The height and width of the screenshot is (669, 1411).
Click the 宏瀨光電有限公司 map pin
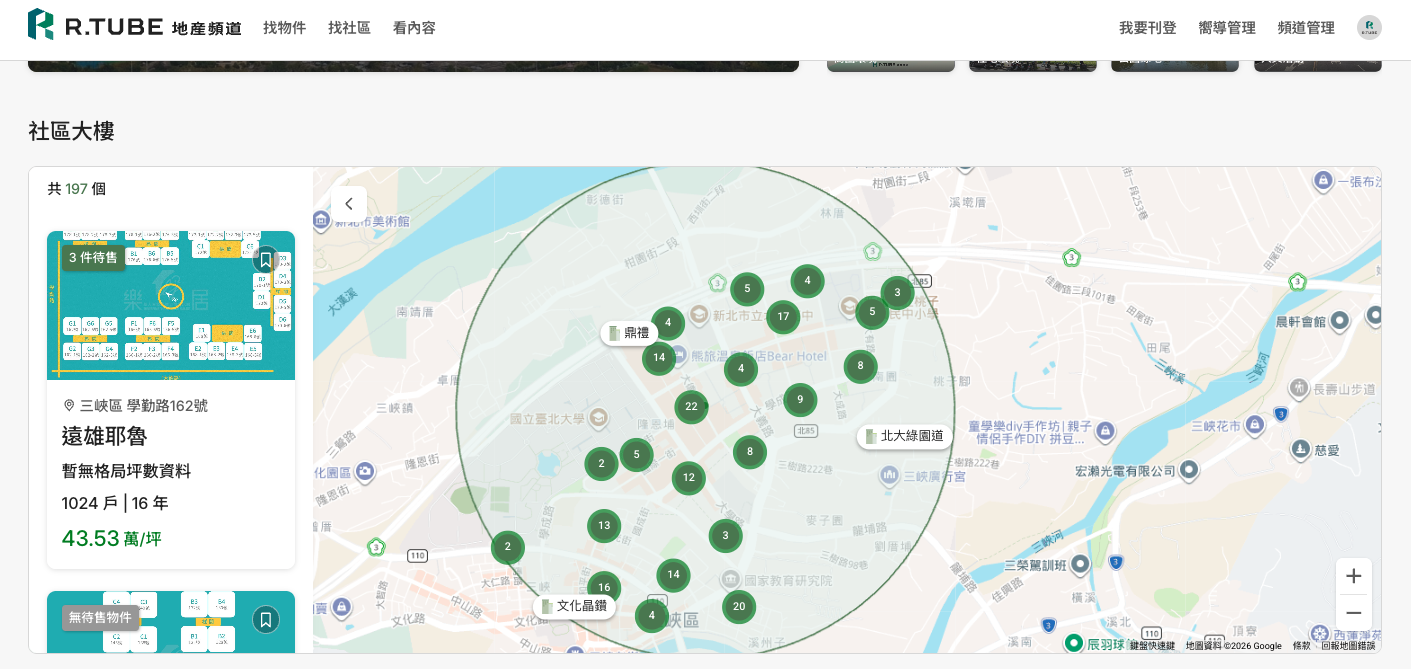coord(1189,470)
